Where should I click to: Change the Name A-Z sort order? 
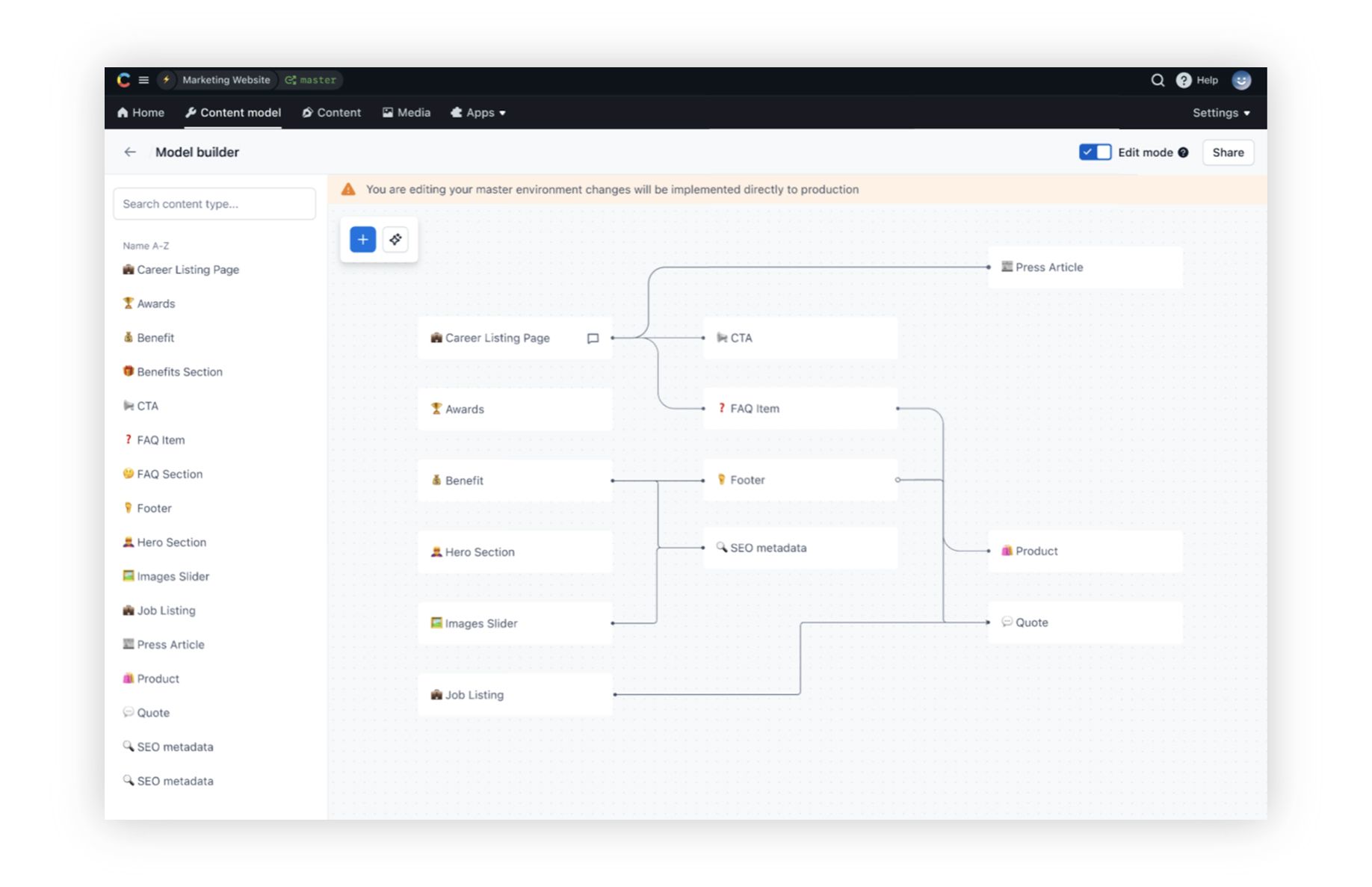pyautogui.click(x=146, y=245)
